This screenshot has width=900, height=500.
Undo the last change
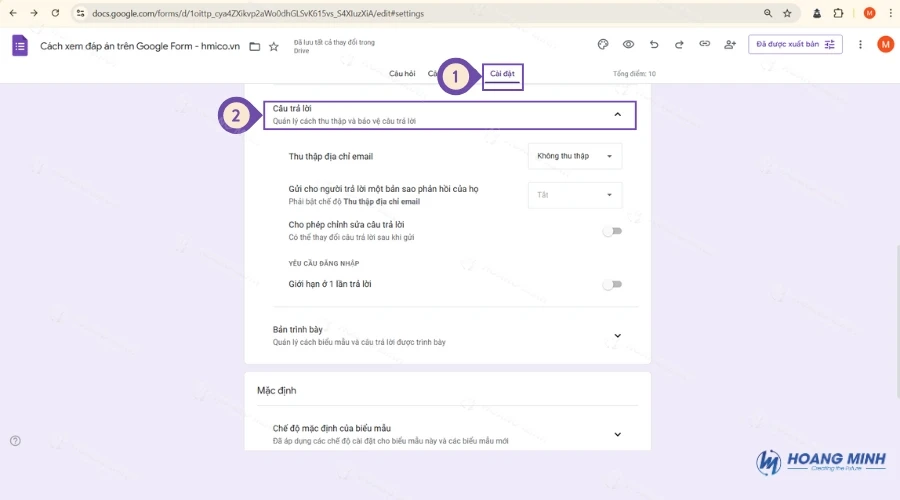(x=654, y=44)
